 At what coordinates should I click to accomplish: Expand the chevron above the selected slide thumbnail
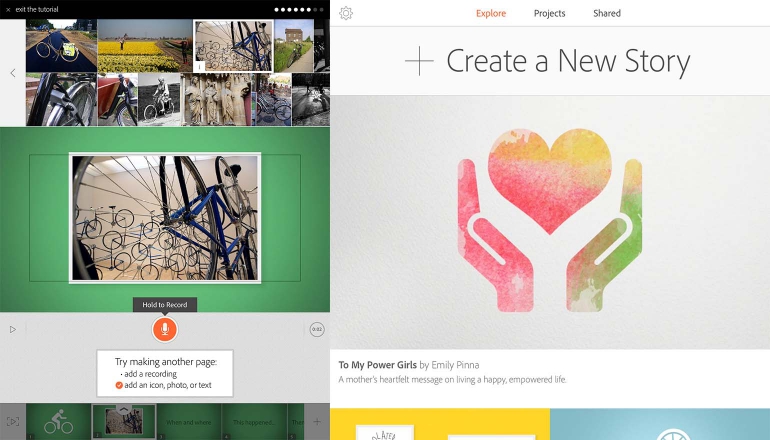coord(123,409)
